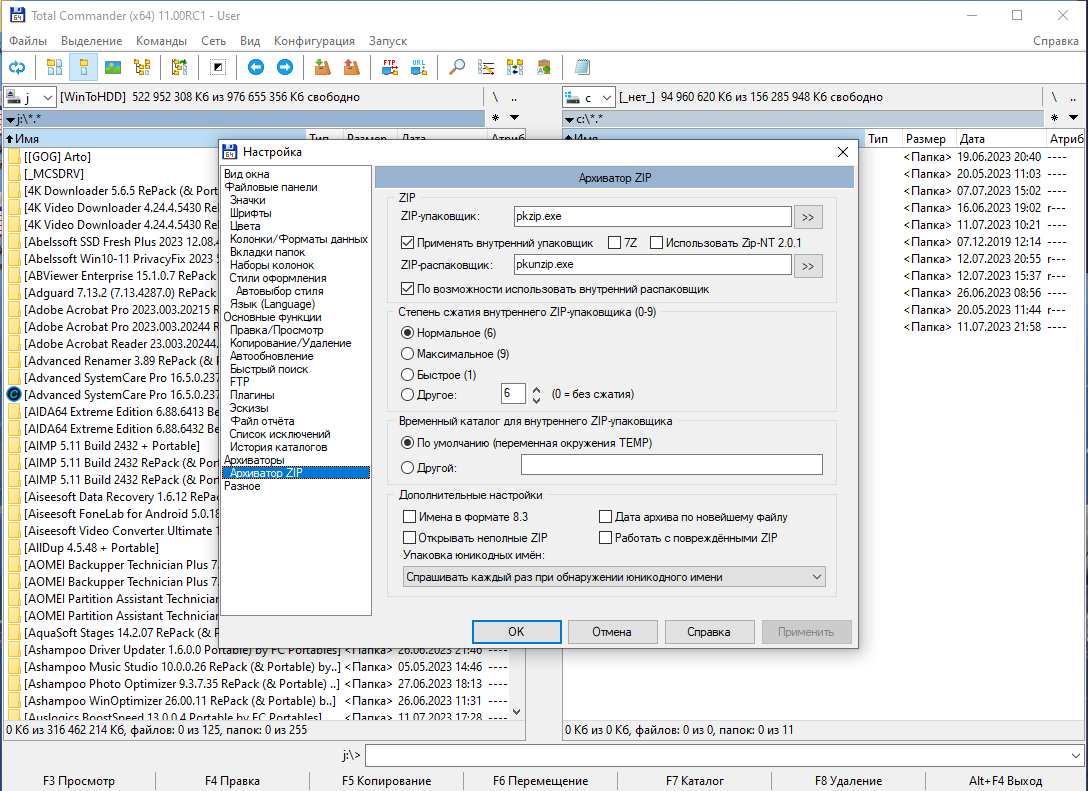Open the Команды menu
The image size is (1088, 791).
click(162, 41)
